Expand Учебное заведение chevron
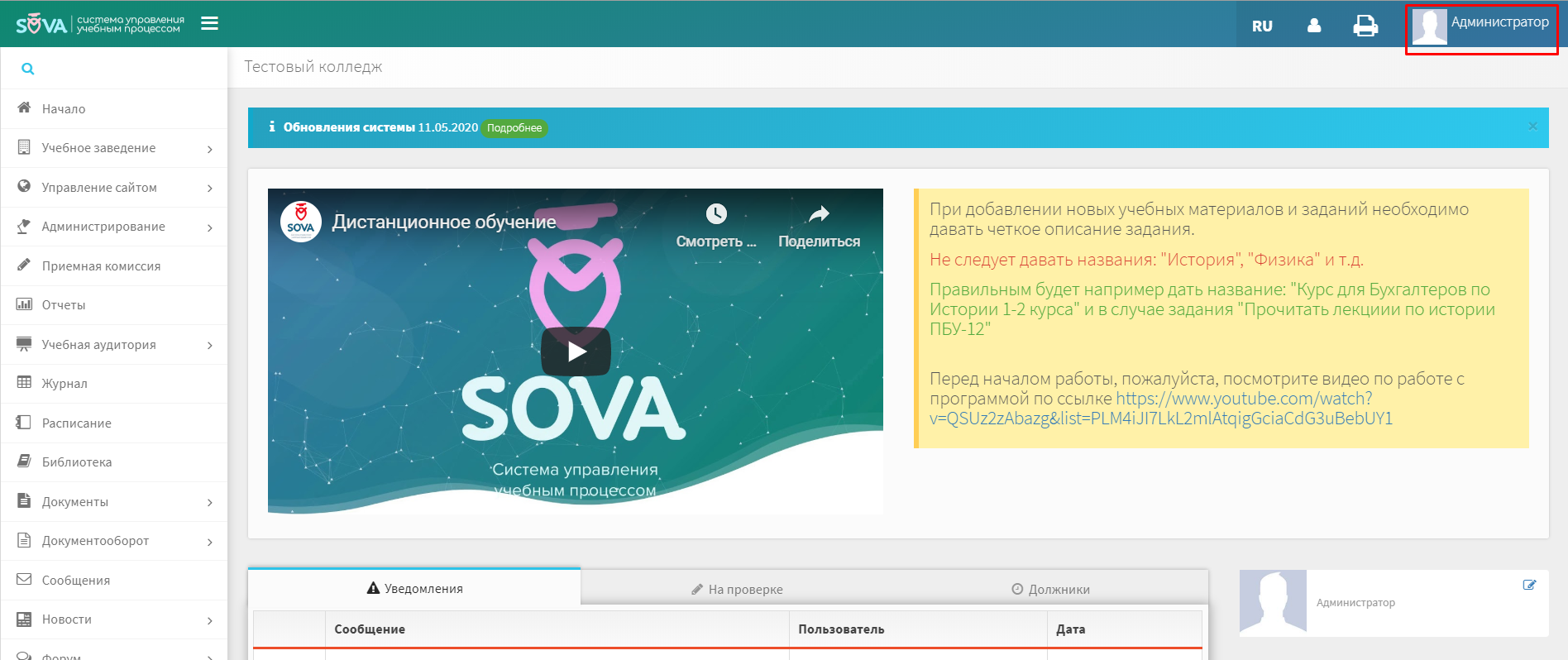The image size is (1568, 660). pyautogui.click(x=210, y=149)
